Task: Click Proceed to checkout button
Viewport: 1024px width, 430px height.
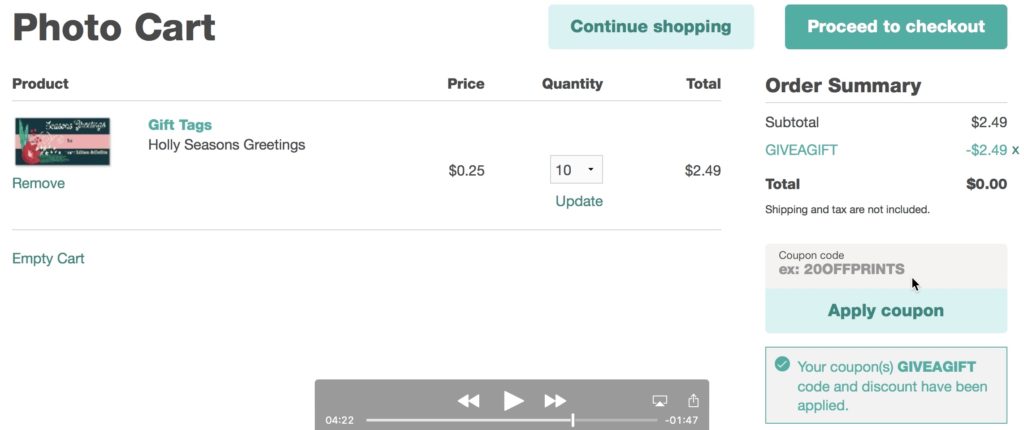Action: coord(896,27)
